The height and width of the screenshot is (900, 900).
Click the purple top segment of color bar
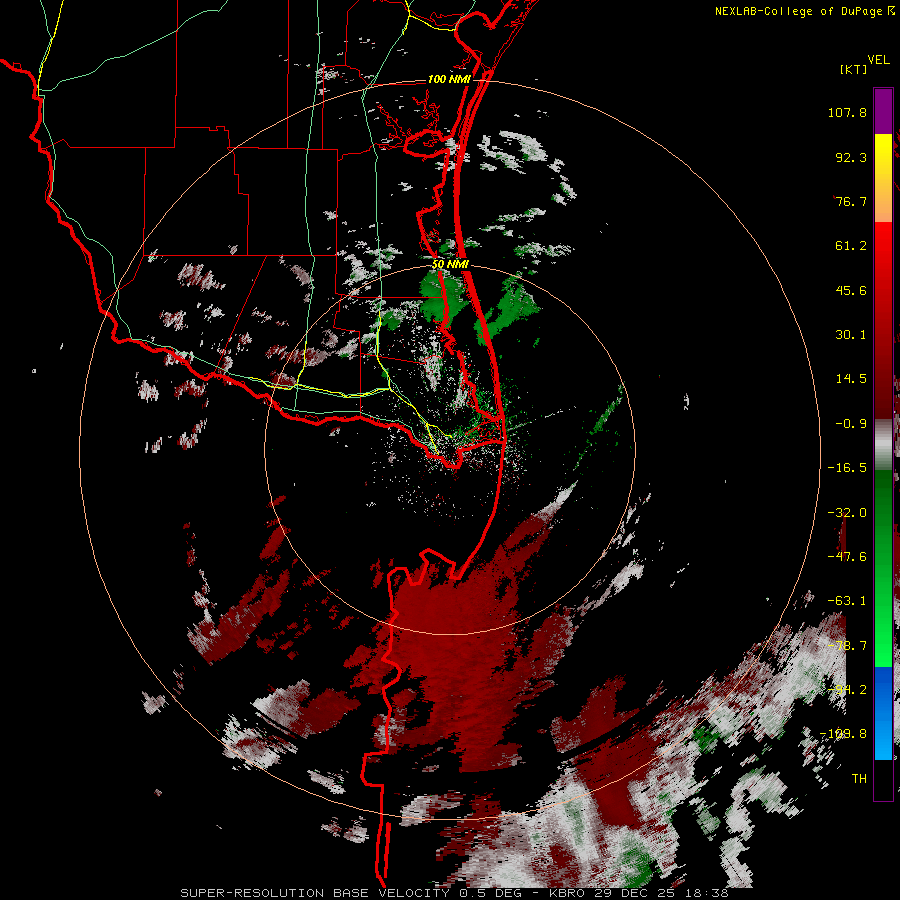883,111
